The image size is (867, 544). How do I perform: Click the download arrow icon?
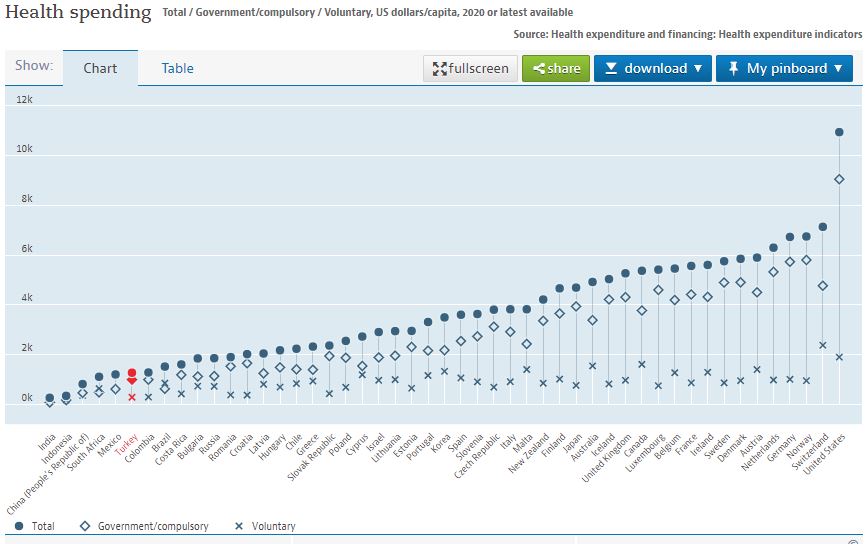pos(610,69)
